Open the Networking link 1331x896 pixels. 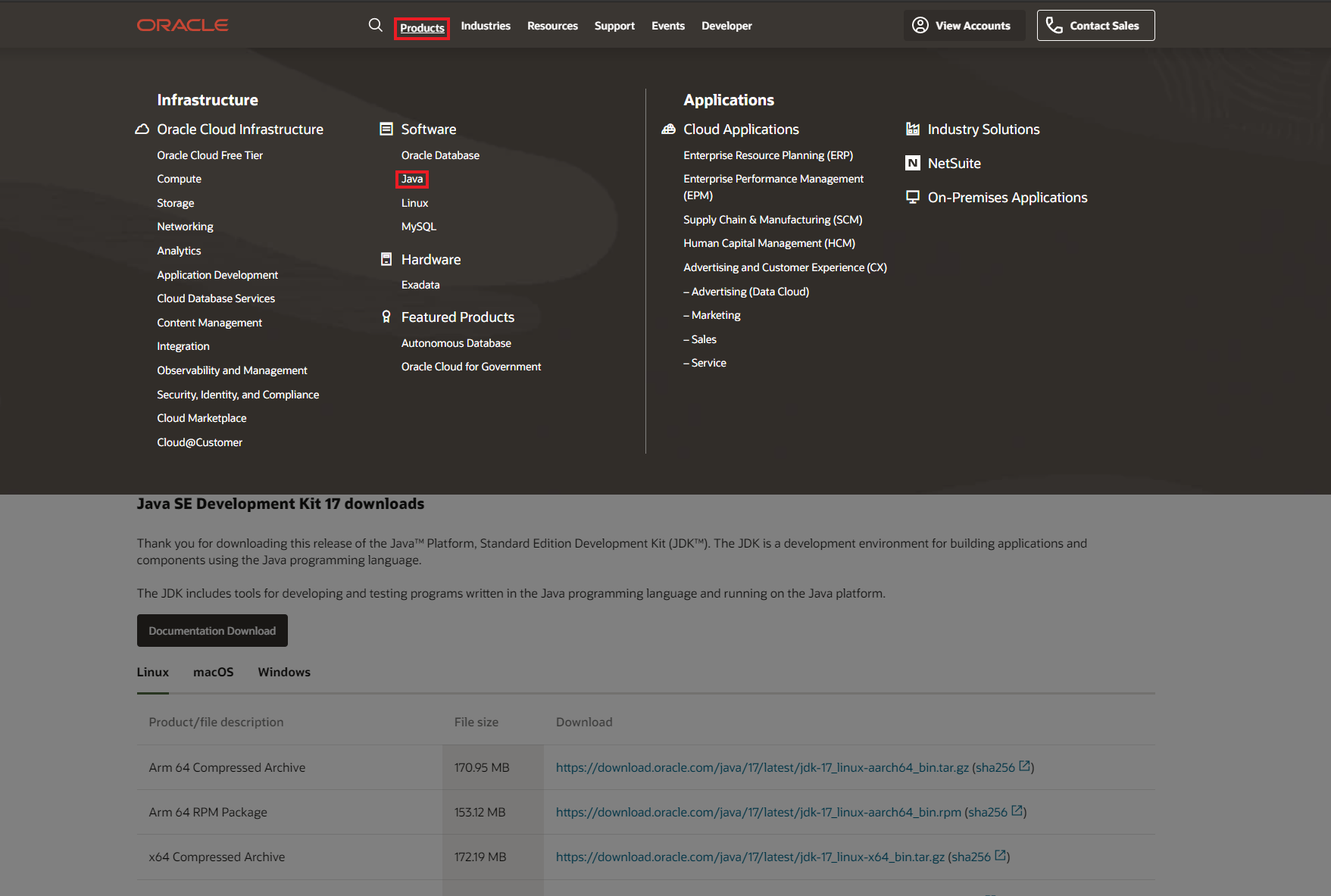coord(185,226)
